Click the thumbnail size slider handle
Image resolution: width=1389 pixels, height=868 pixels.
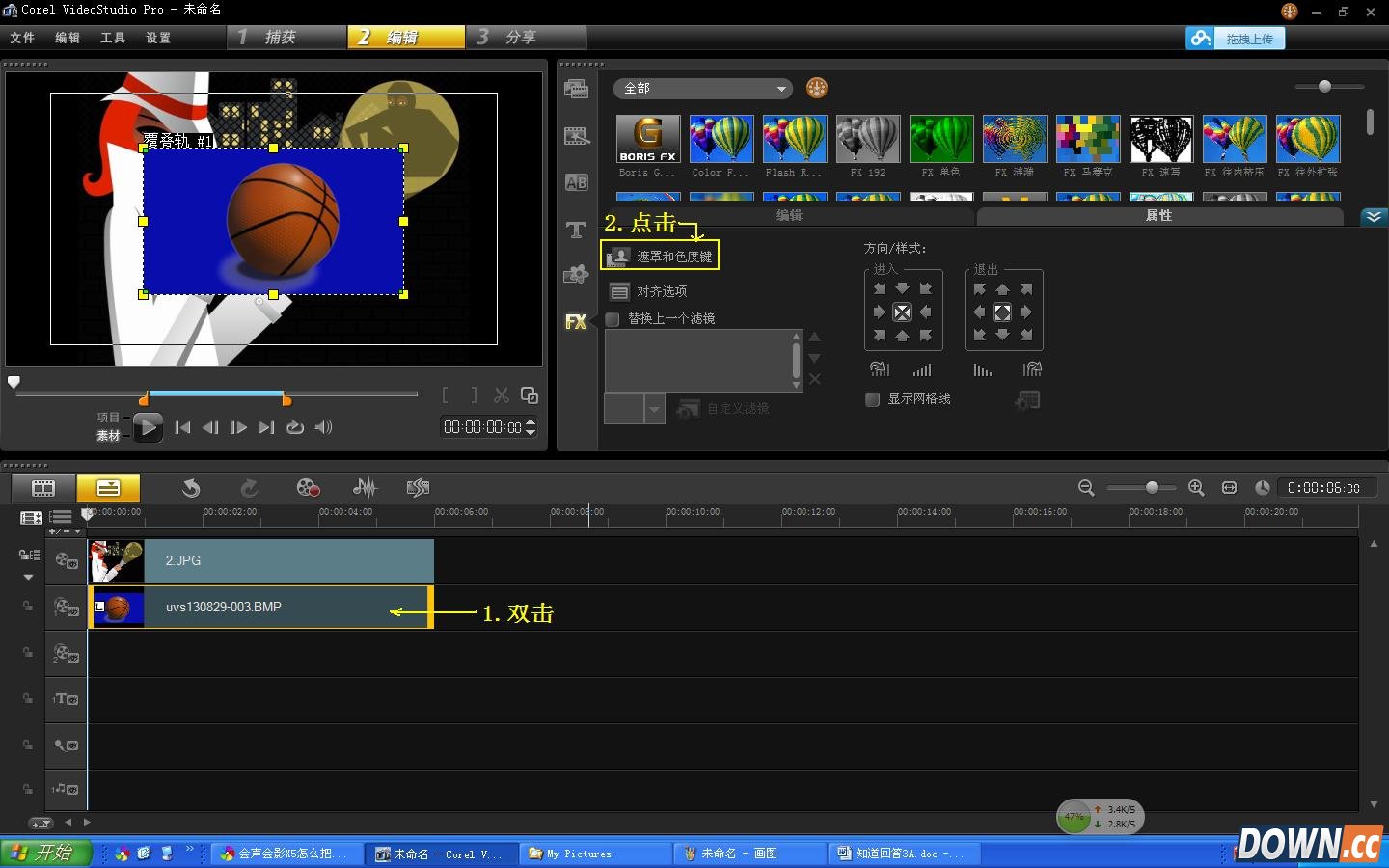[1324, 87]
